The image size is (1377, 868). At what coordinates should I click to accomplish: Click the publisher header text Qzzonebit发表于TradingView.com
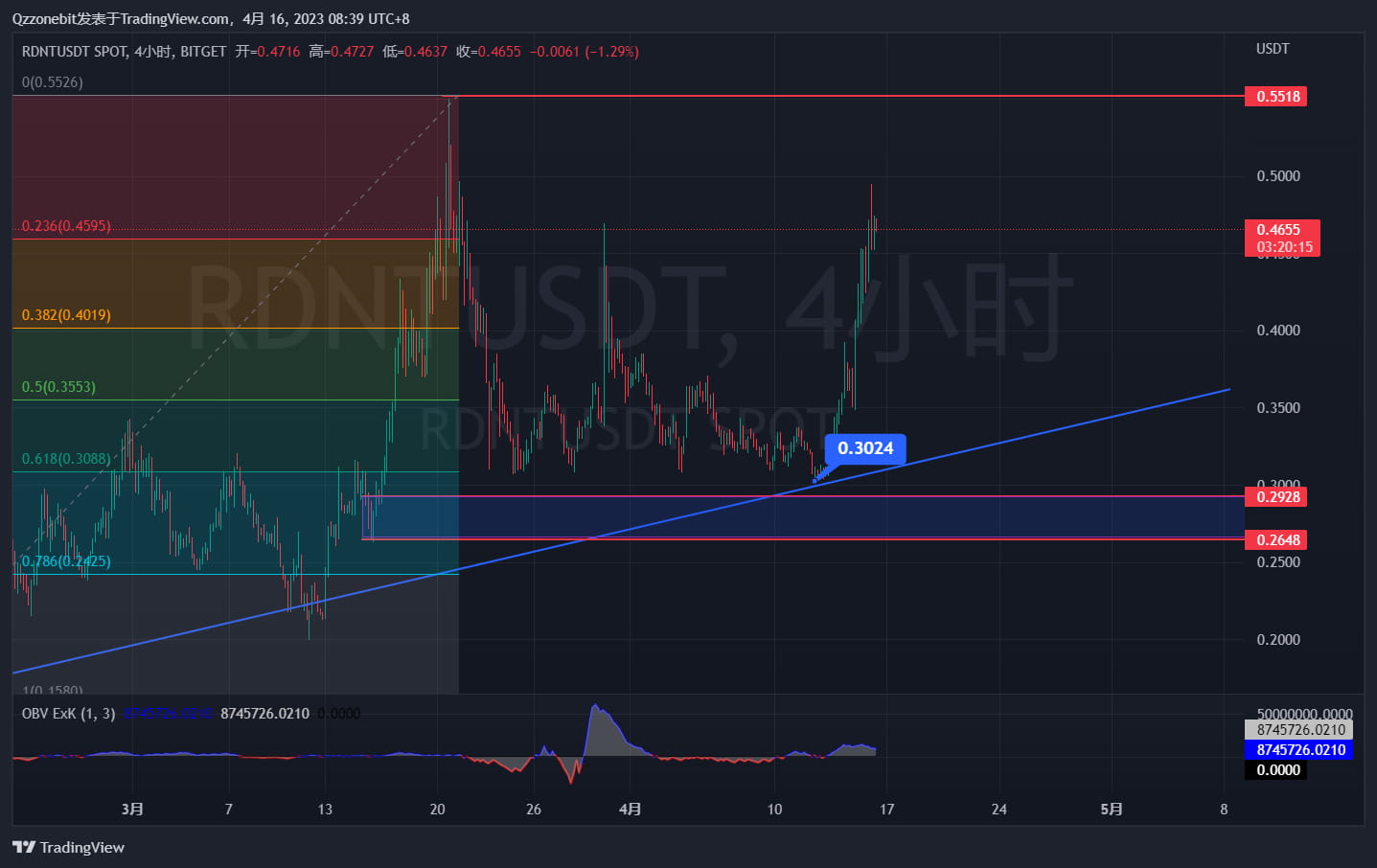121,19
